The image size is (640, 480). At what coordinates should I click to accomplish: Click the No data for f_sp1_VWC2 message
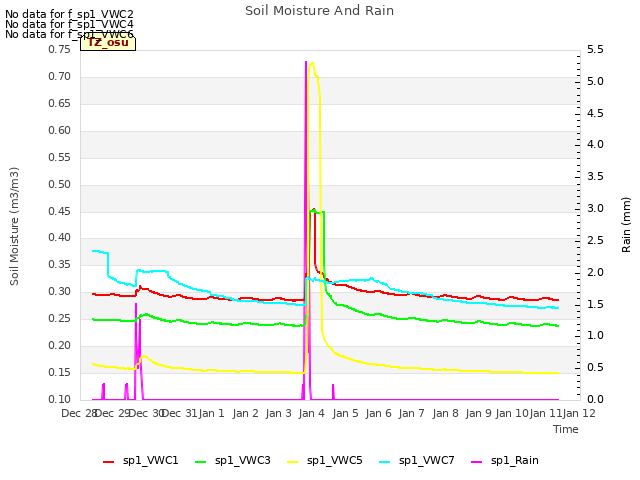pos(69,14)
